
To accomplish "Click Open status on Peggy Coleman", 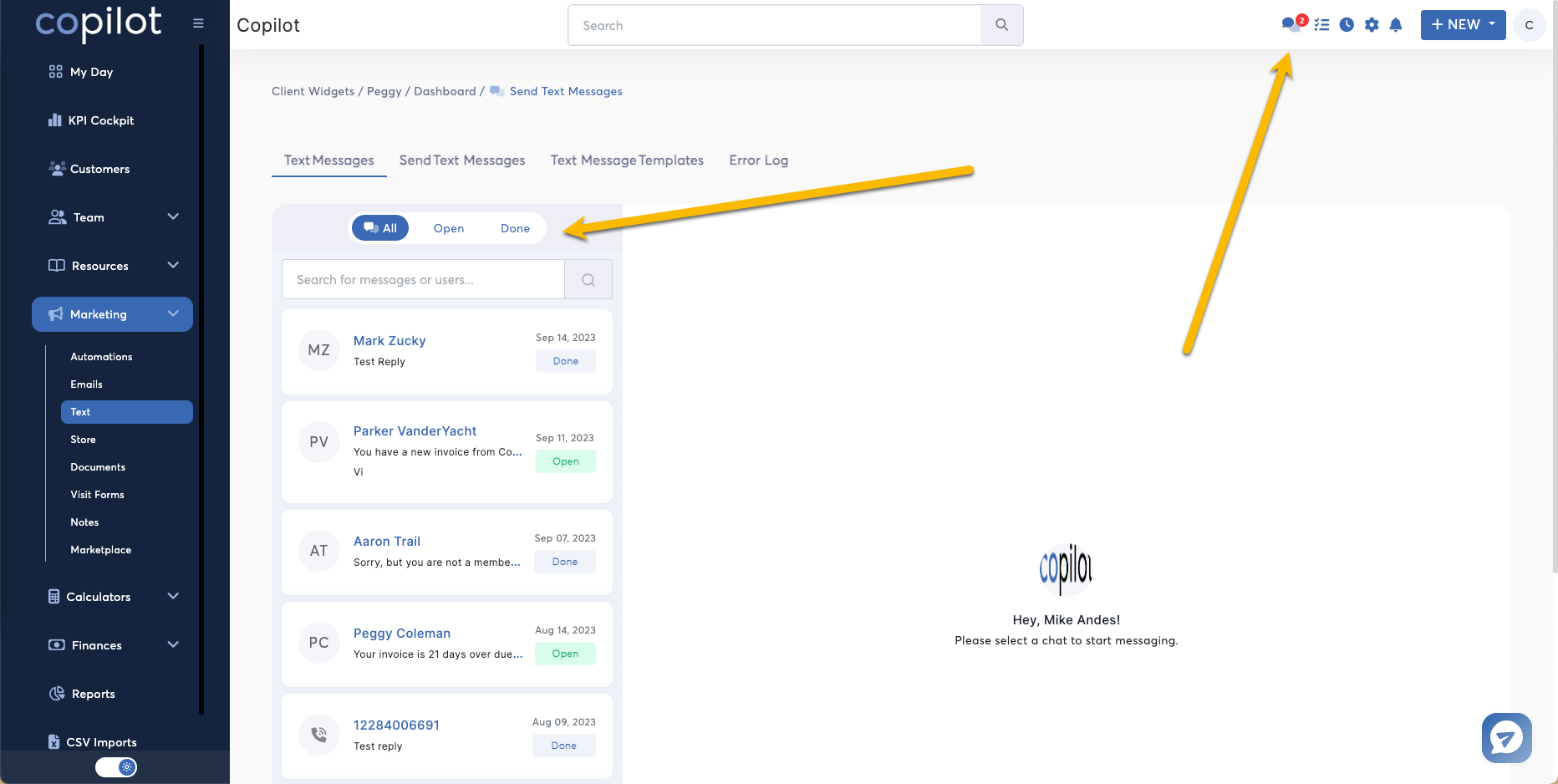I will tap(565, 654).
